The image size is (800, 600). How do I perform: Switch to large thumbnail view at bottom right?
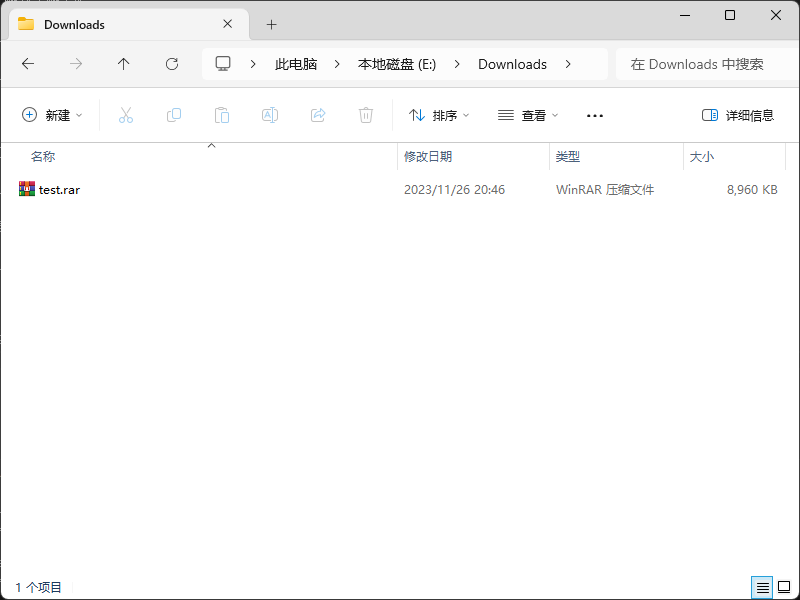pos(784,587)
